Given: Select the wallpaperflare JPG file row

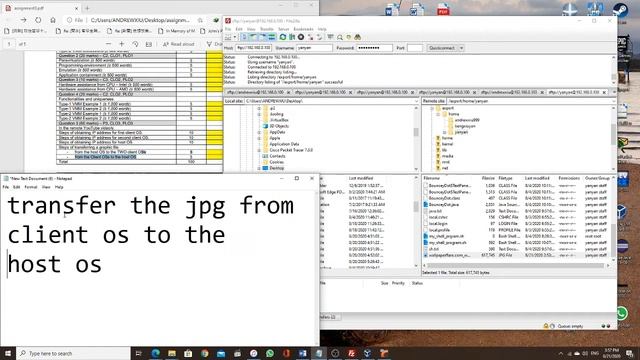Looking at the screenshot, I should click(516, 255).
